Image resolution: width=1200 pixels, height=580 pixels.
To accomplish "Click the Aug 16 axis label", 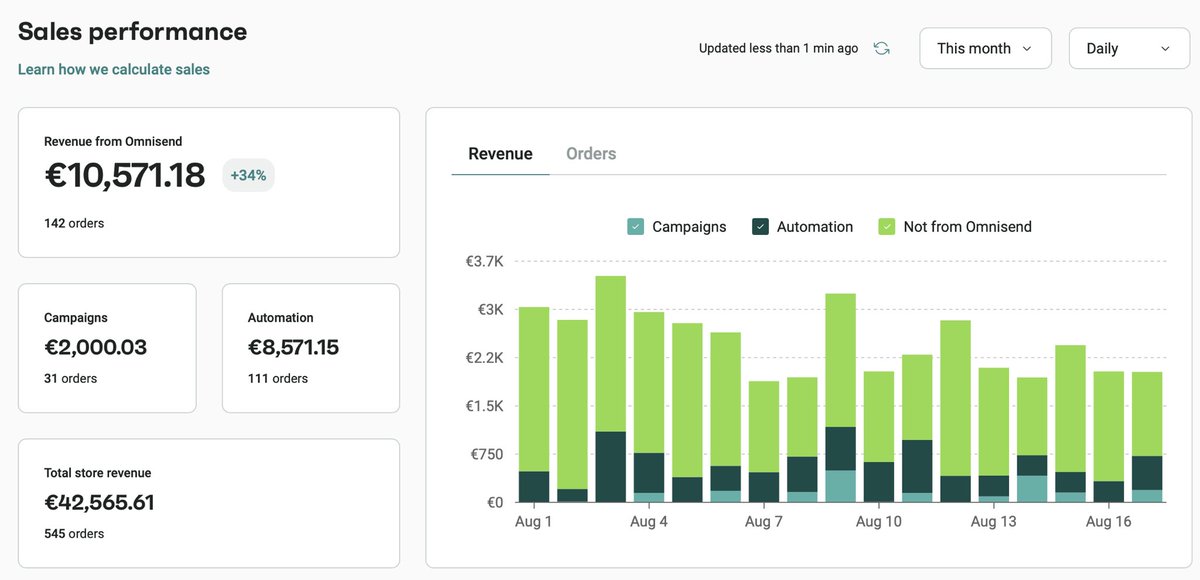I will 1108,522.
